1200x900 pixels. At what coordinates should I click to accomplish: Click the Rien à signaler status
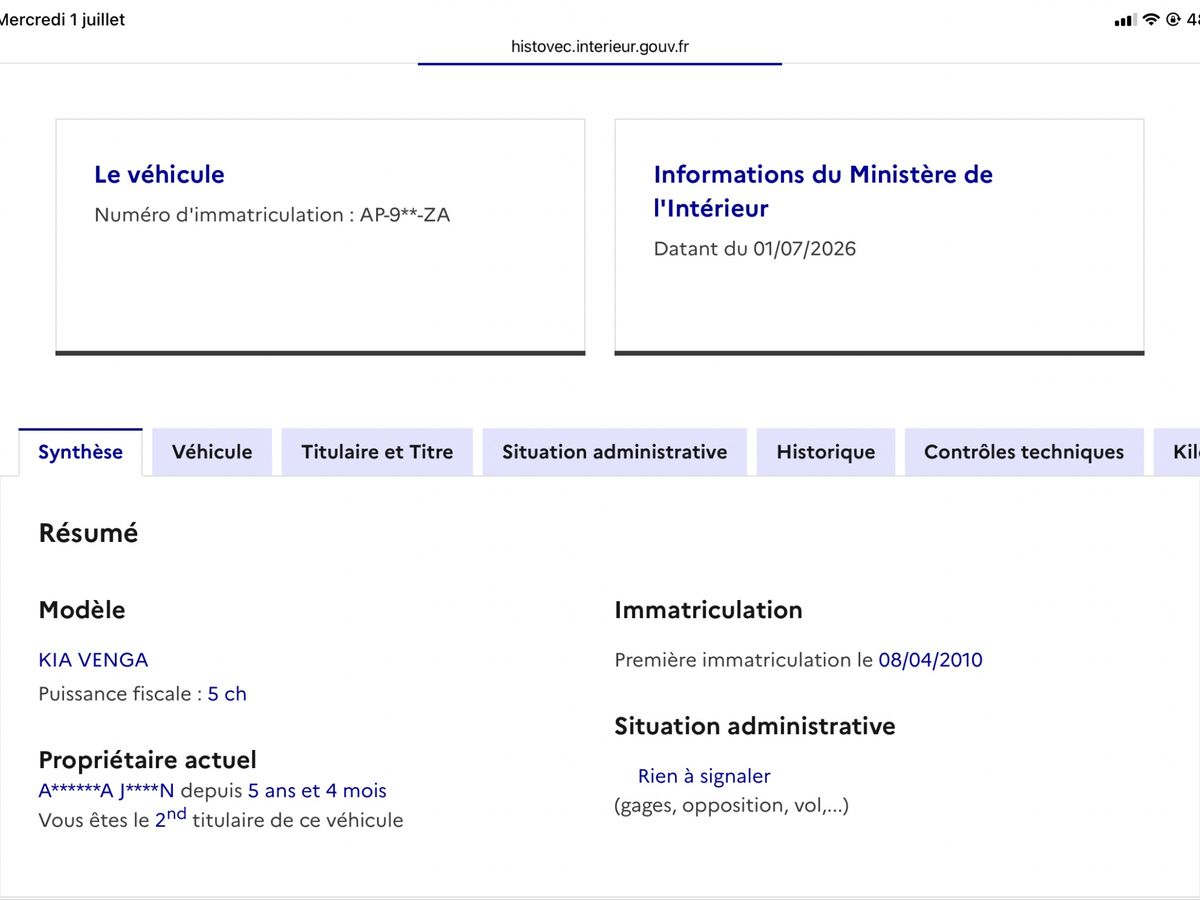tap(704, 776)
